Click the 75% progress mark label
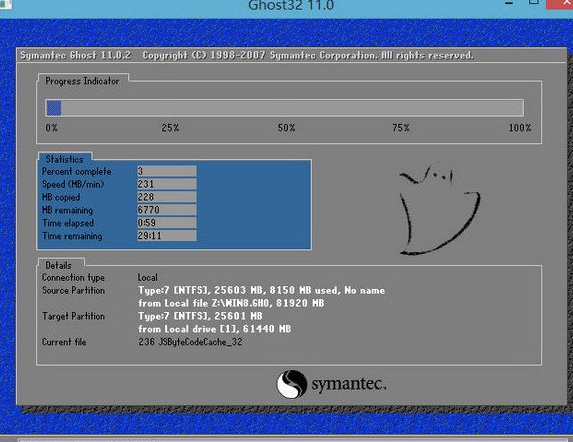Viewport: 573px width, 442px height. click(x=401, y=128)
